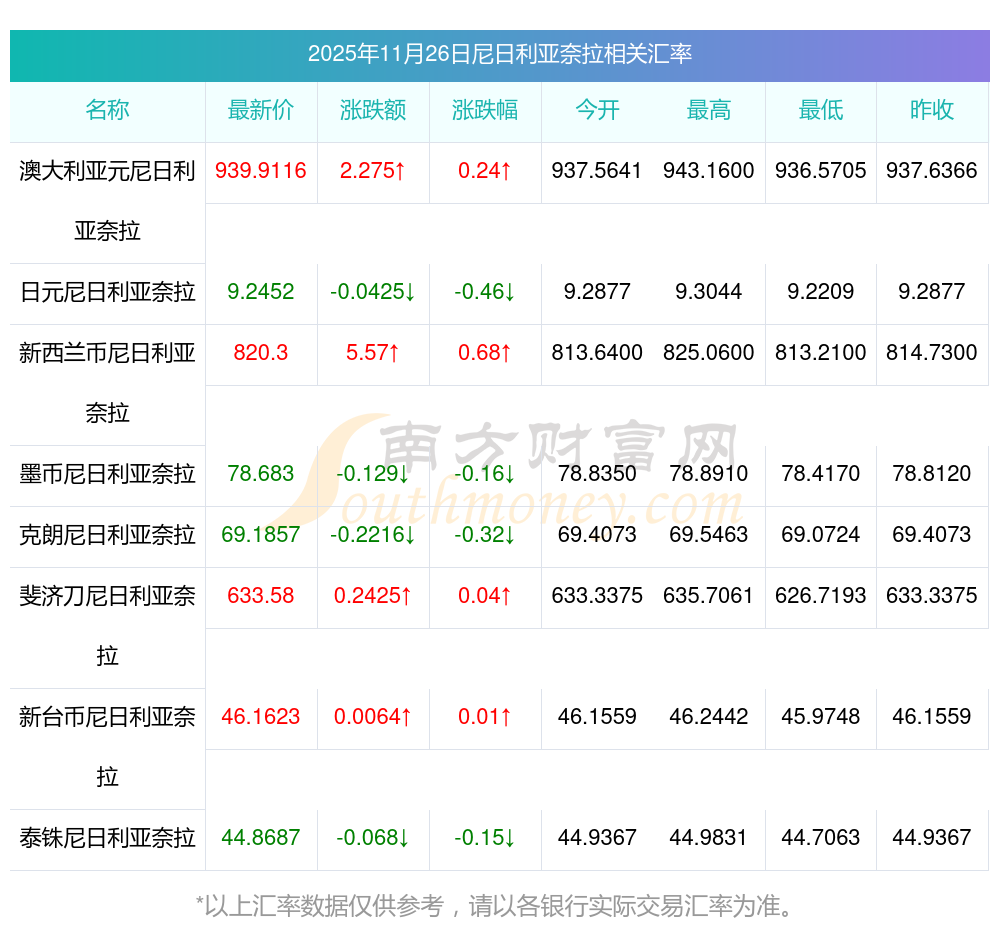Click the footer disclaimer text below the table
Viewport: 1000px width, 937px height.
[x=497, y=906]
